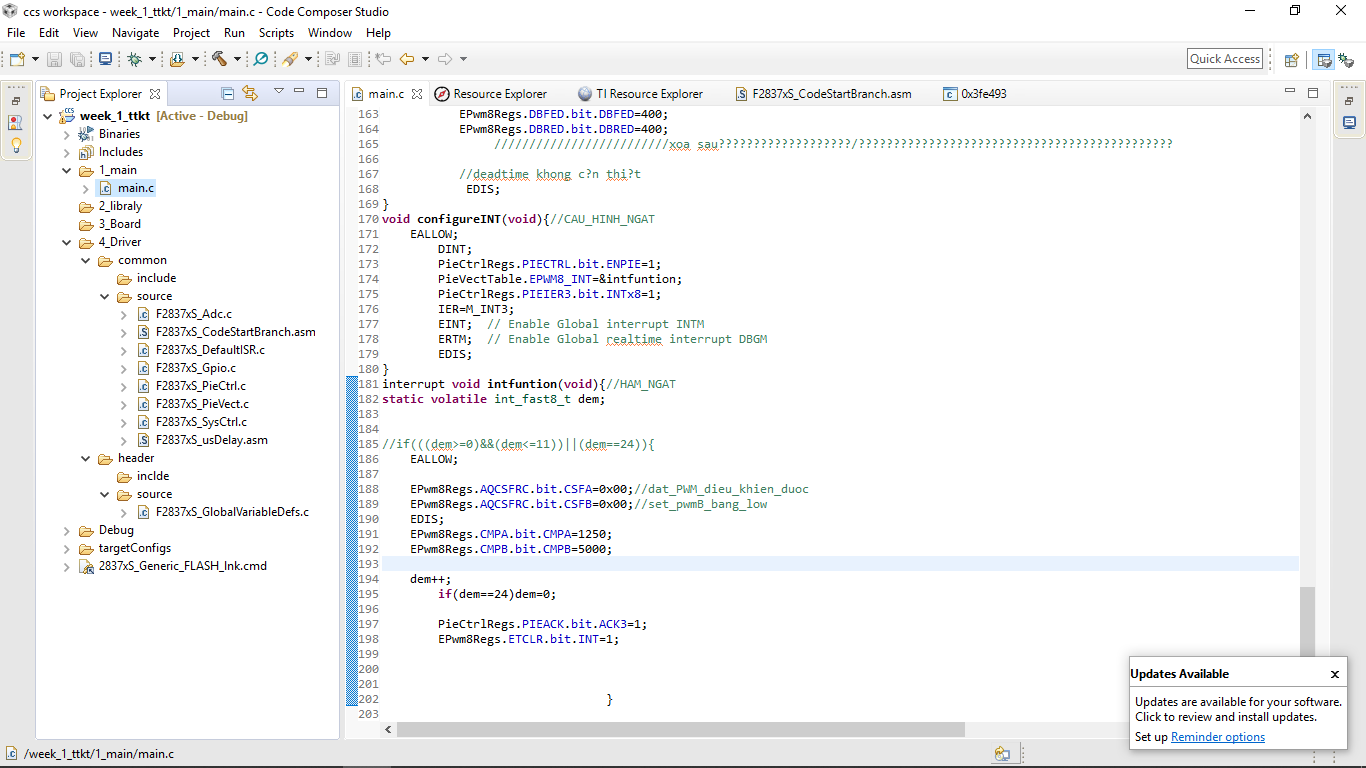Open Debug button dropdown arrow

pos(152,59)
